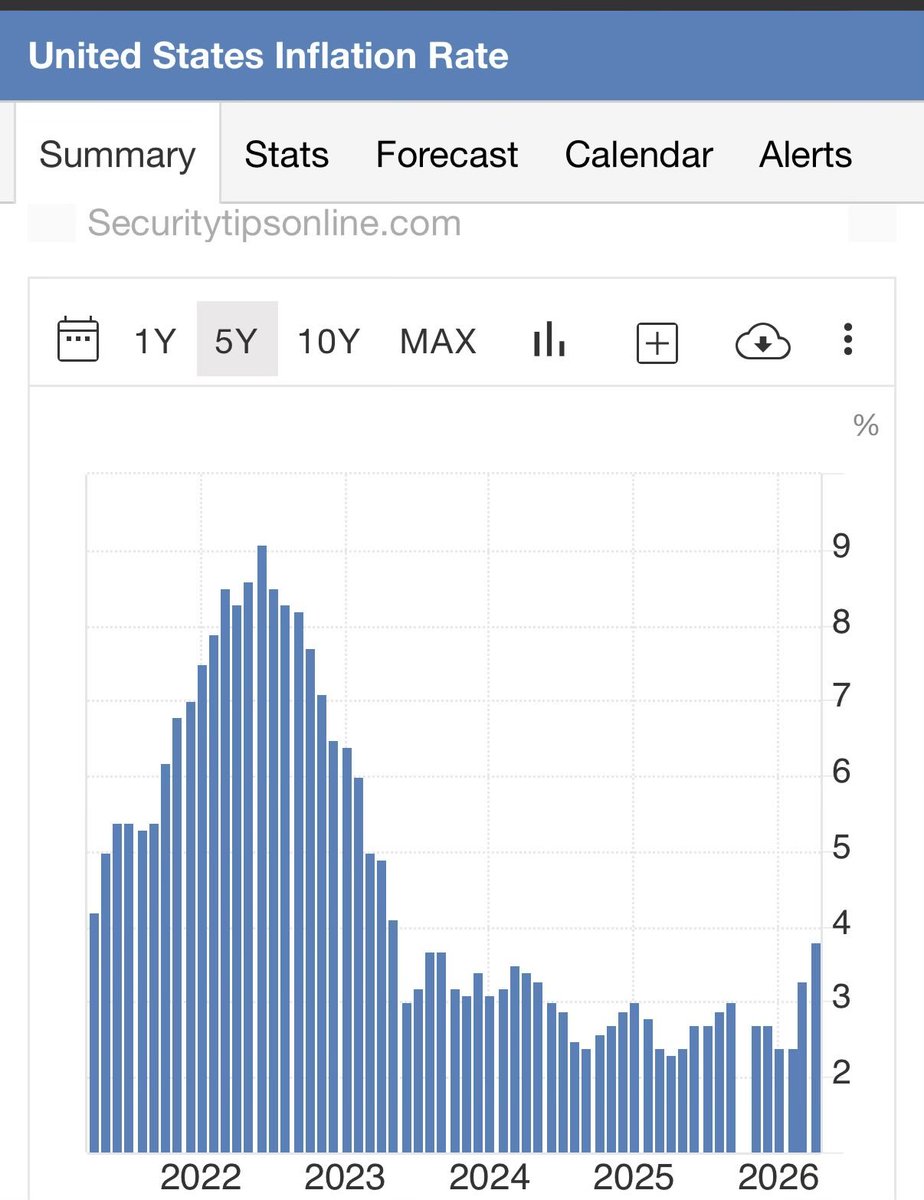The image size is (924, 1200).
Task: Click the 2025 x-axis label
Action: click(x=634, y=1177)
